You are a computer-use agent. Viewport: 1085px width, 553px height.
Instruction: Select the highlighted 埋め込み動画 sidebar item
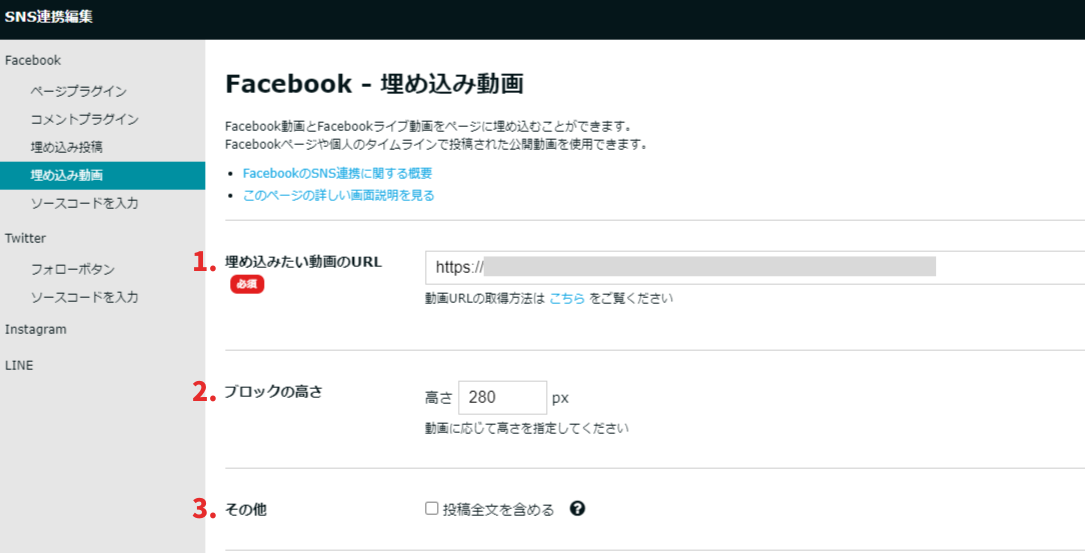click(x=102, y=176)
